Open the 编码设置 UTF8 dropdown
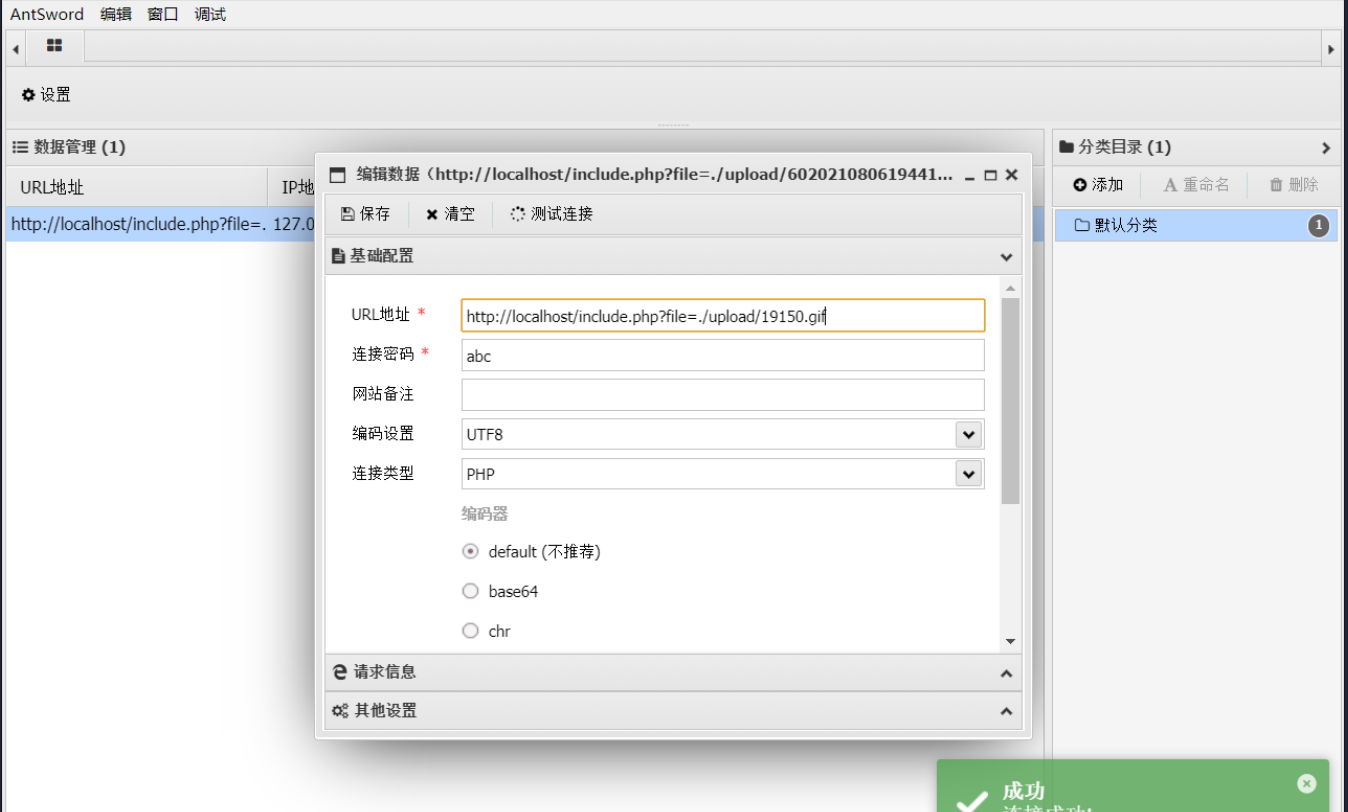 coord(967,434)
